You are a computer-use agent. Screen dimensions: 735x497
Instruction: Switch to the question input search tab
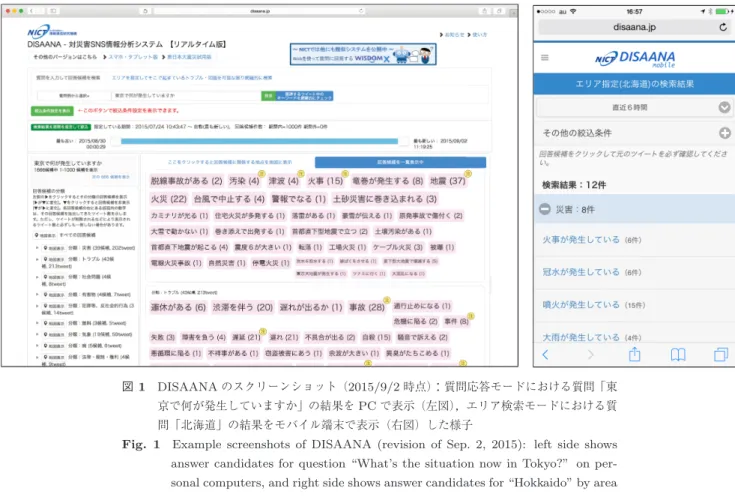(68, 78)
